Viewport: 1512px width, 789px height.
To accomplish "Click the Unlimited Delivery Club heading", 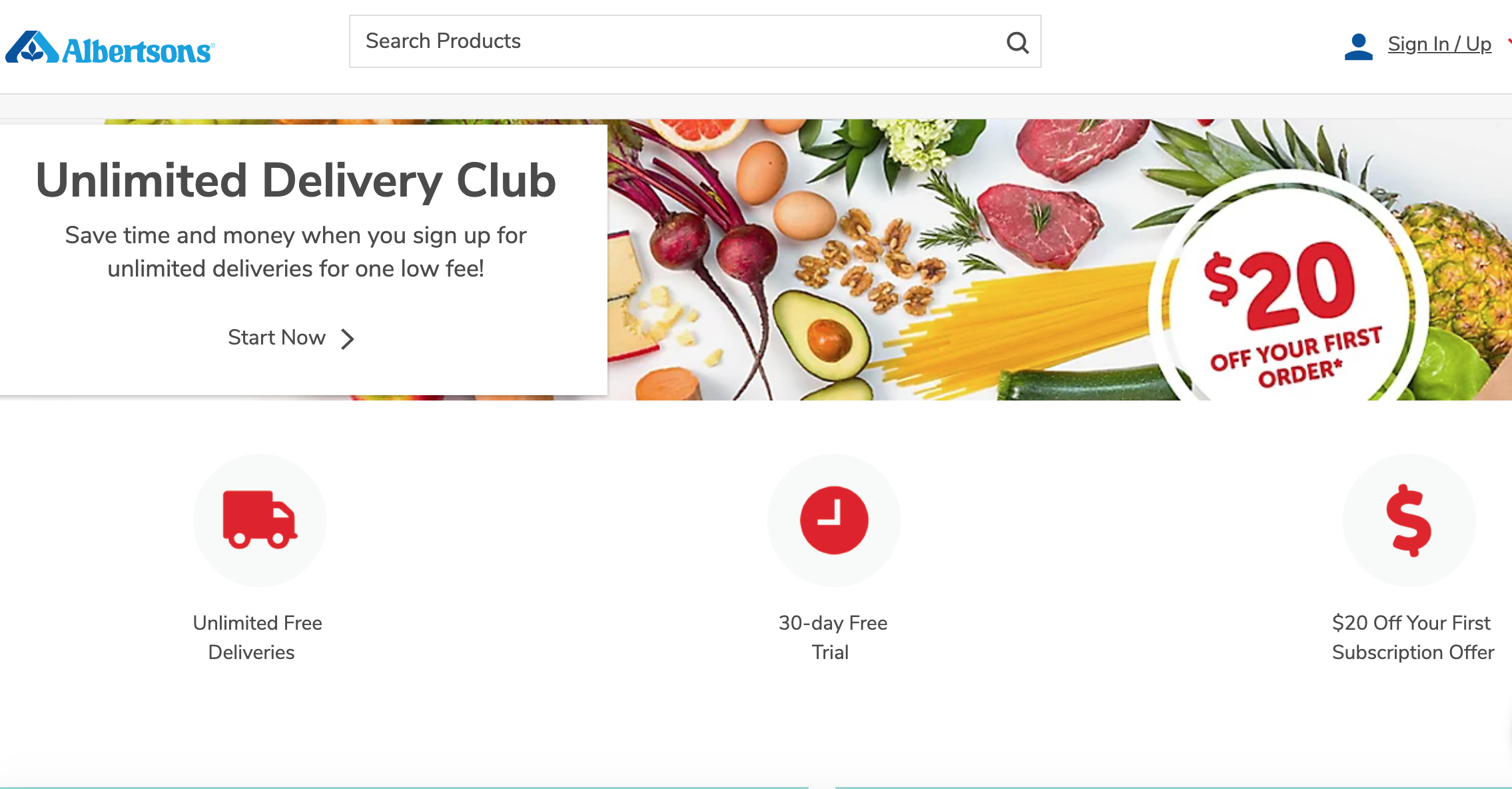I will tap(296, 180).
